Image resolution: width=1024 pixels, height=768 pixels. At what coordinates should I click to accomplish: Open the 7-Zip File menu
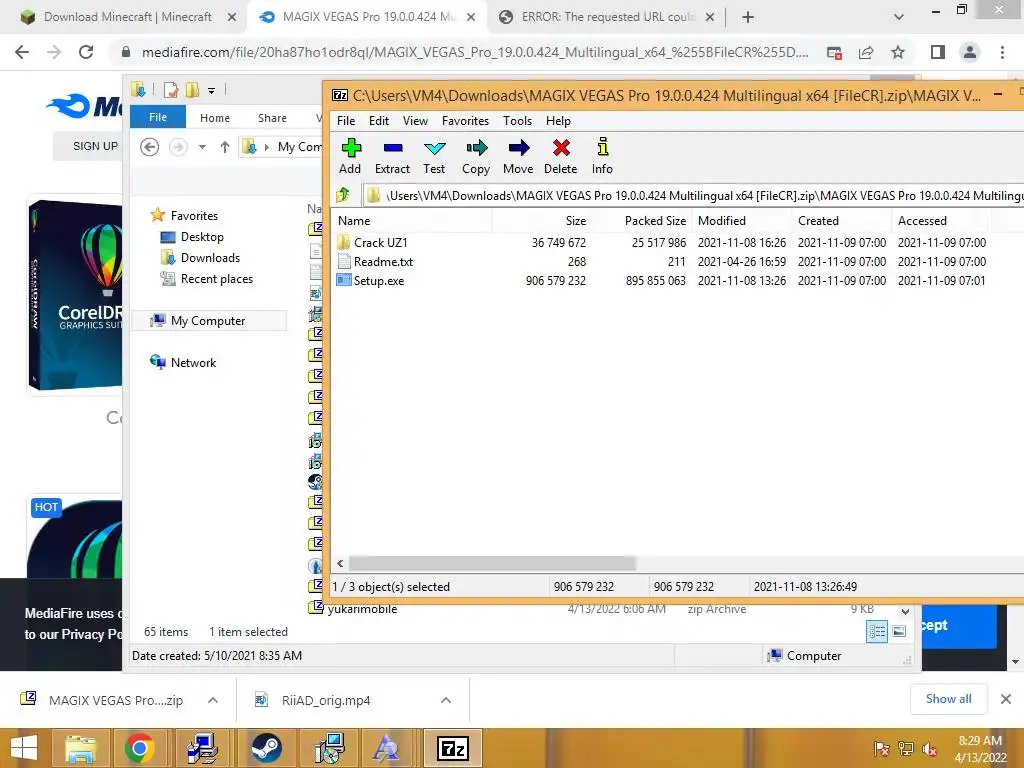pos(346,121)
